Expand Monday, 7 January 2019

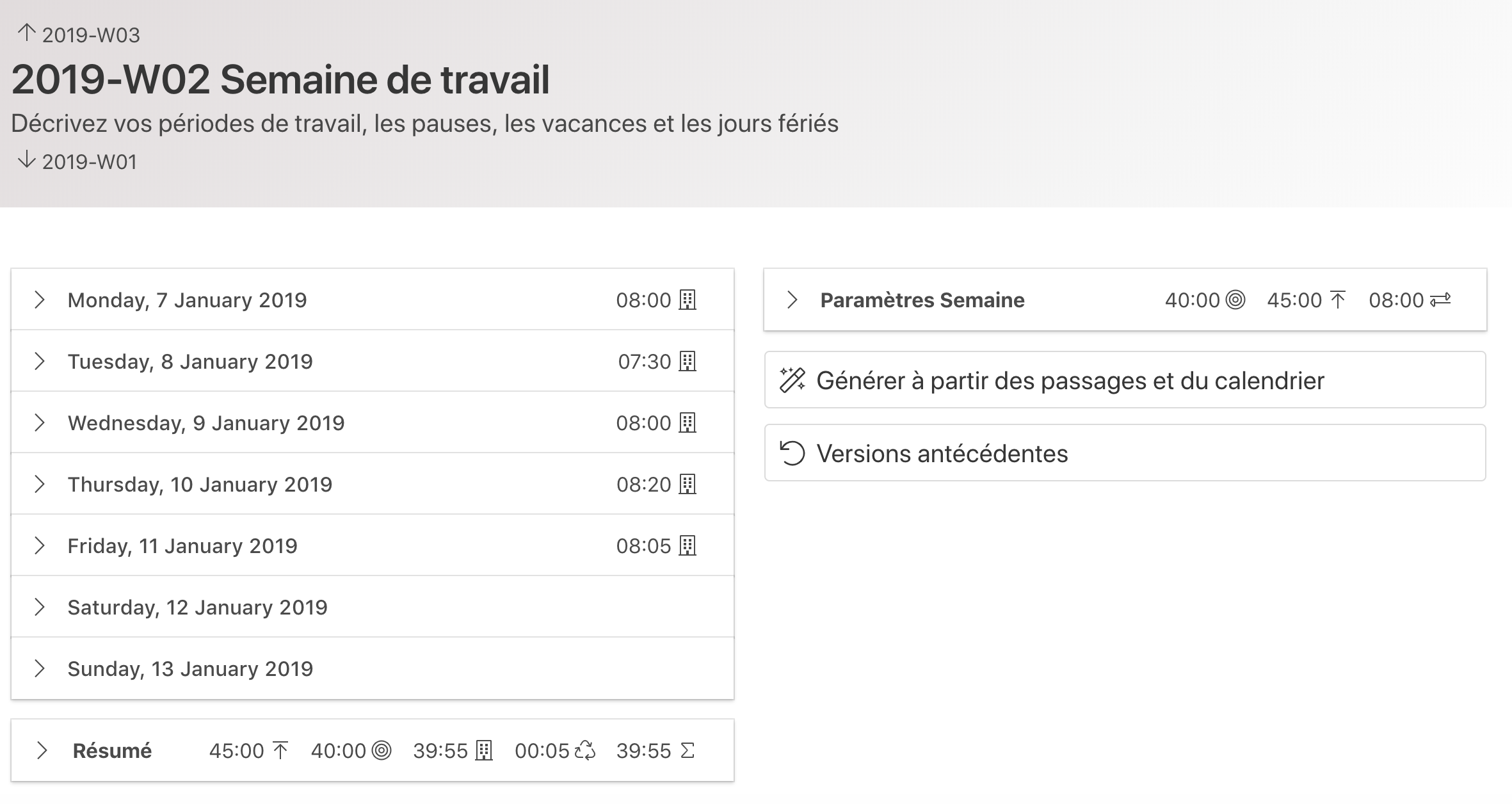pos(40,300)
